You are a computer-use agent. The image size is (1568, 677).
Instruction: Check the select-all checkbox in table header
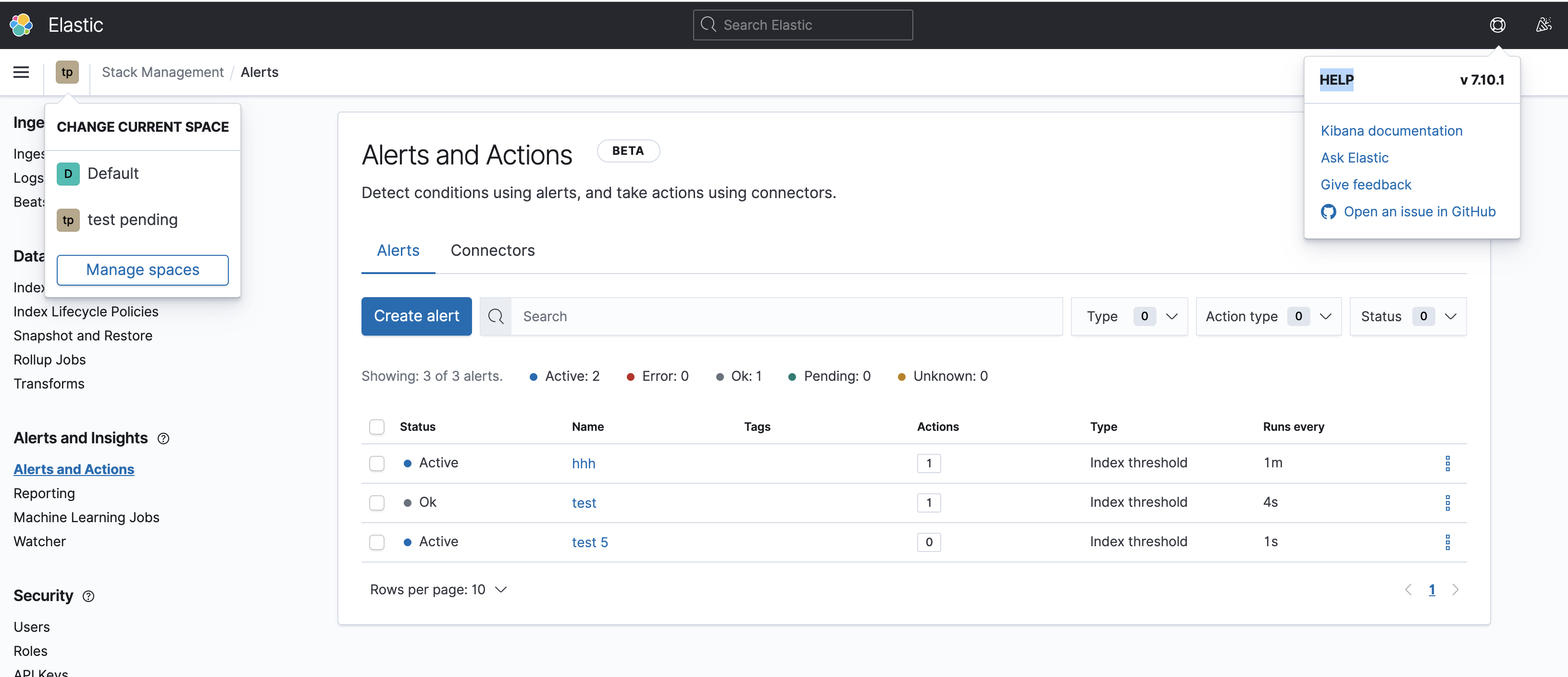pyautogui.click(x=377, y=427)
